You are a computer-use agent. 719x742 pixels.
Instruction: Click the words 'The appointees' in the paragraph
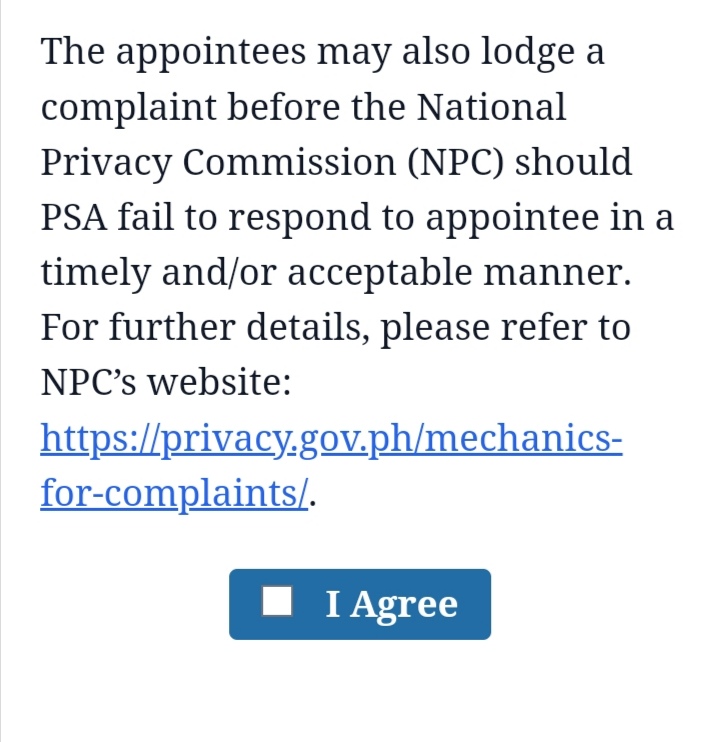[173, 52]
